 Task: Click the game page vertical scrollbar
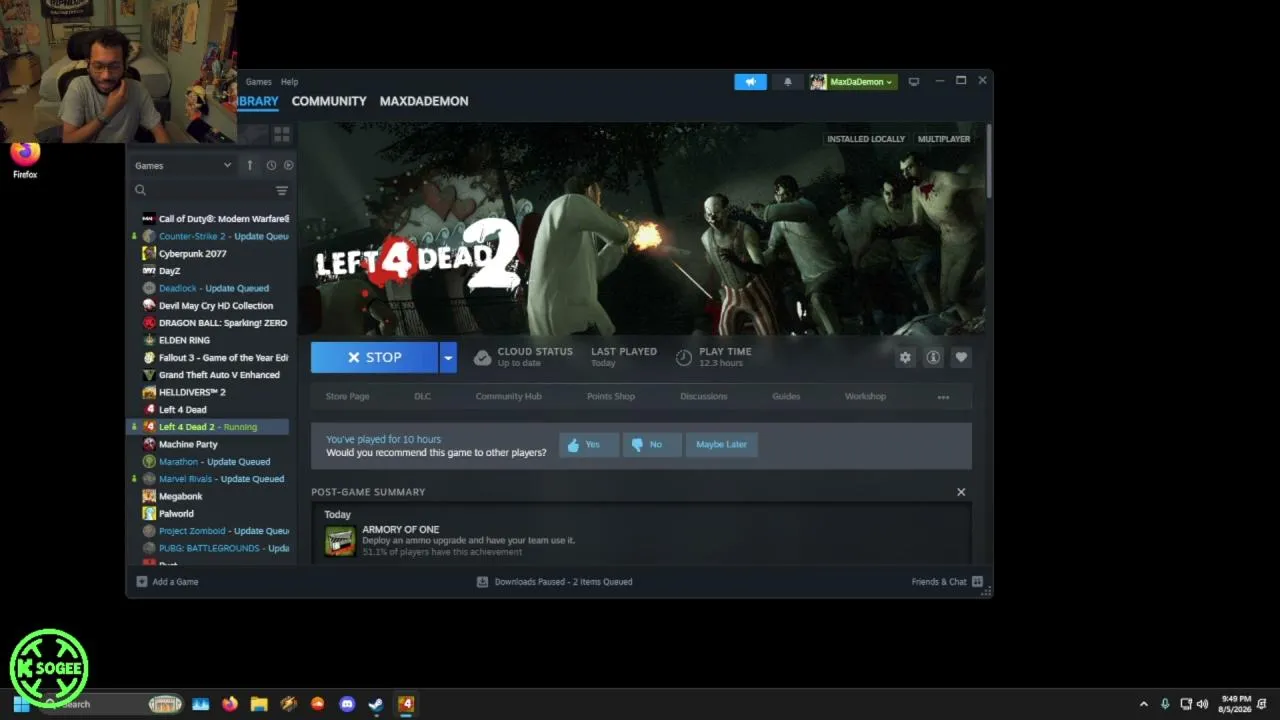coord(988,162)
